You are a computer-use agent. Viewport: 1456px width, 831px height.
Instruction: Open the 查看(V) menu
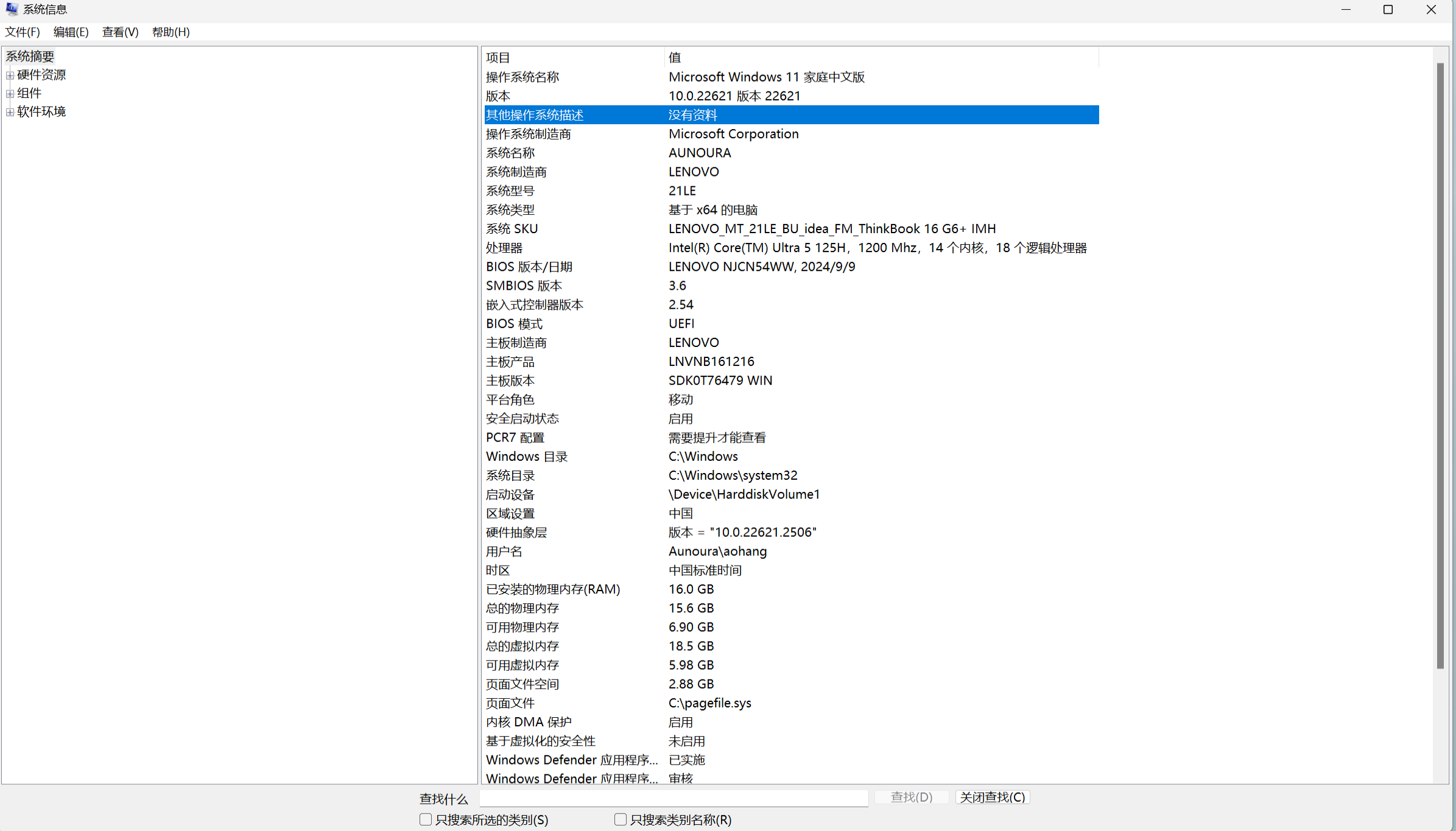click(x=120, y=32)
